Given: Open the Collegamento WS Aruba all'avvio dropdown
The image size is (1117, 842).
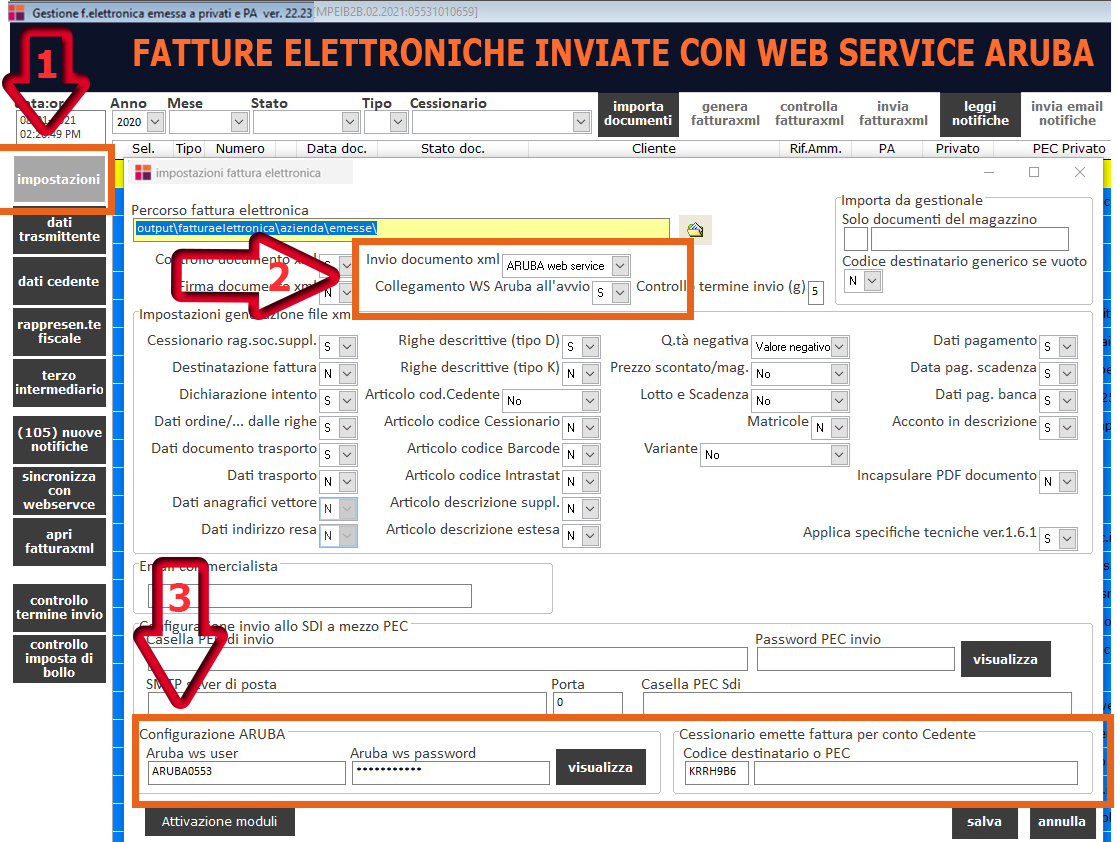Looking at the screenshot, I should pyautogui.click(x=620, y=293).
